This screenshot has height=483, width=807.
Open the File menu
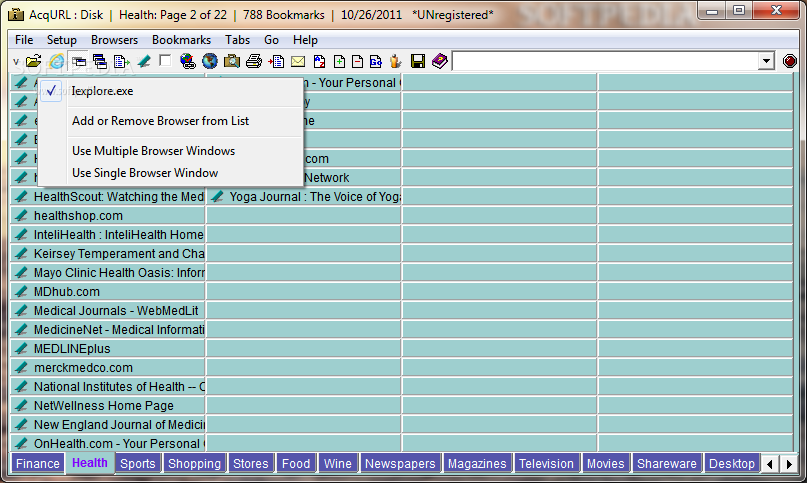(x=24, y=40)
